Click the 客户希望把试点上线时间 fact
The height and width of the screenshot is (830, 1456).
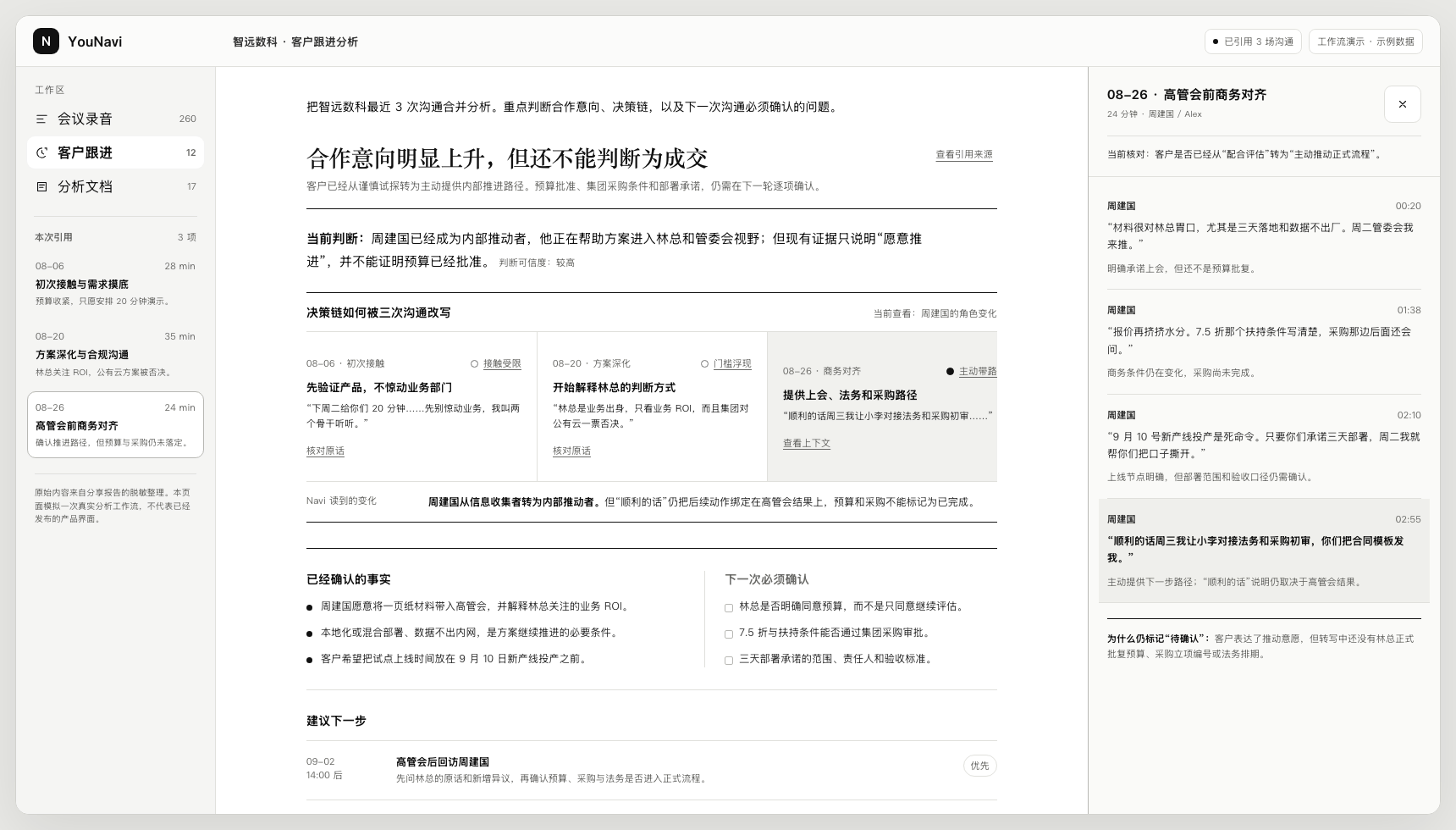pyautogui.click(x=448, y=659)
